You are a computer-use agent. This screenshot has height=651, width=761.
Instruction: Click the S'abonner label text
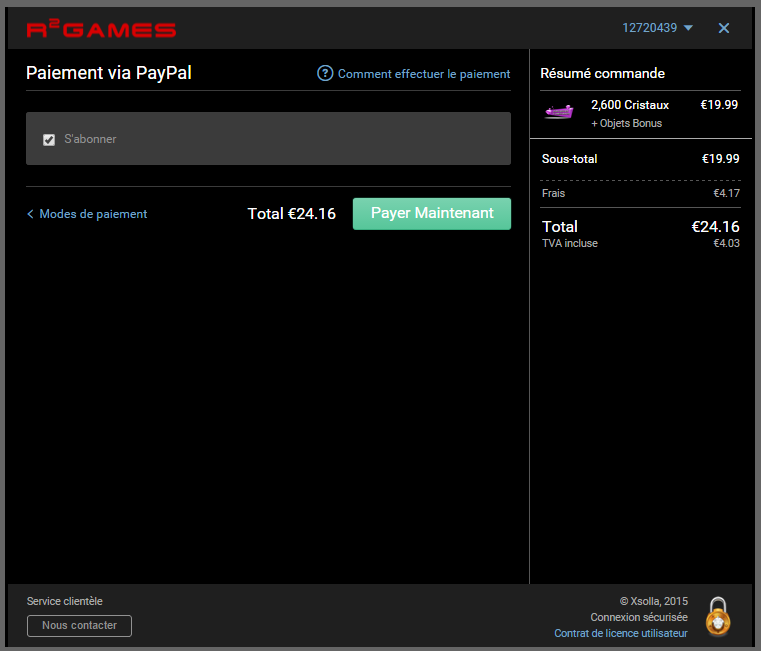pos(90,139)
